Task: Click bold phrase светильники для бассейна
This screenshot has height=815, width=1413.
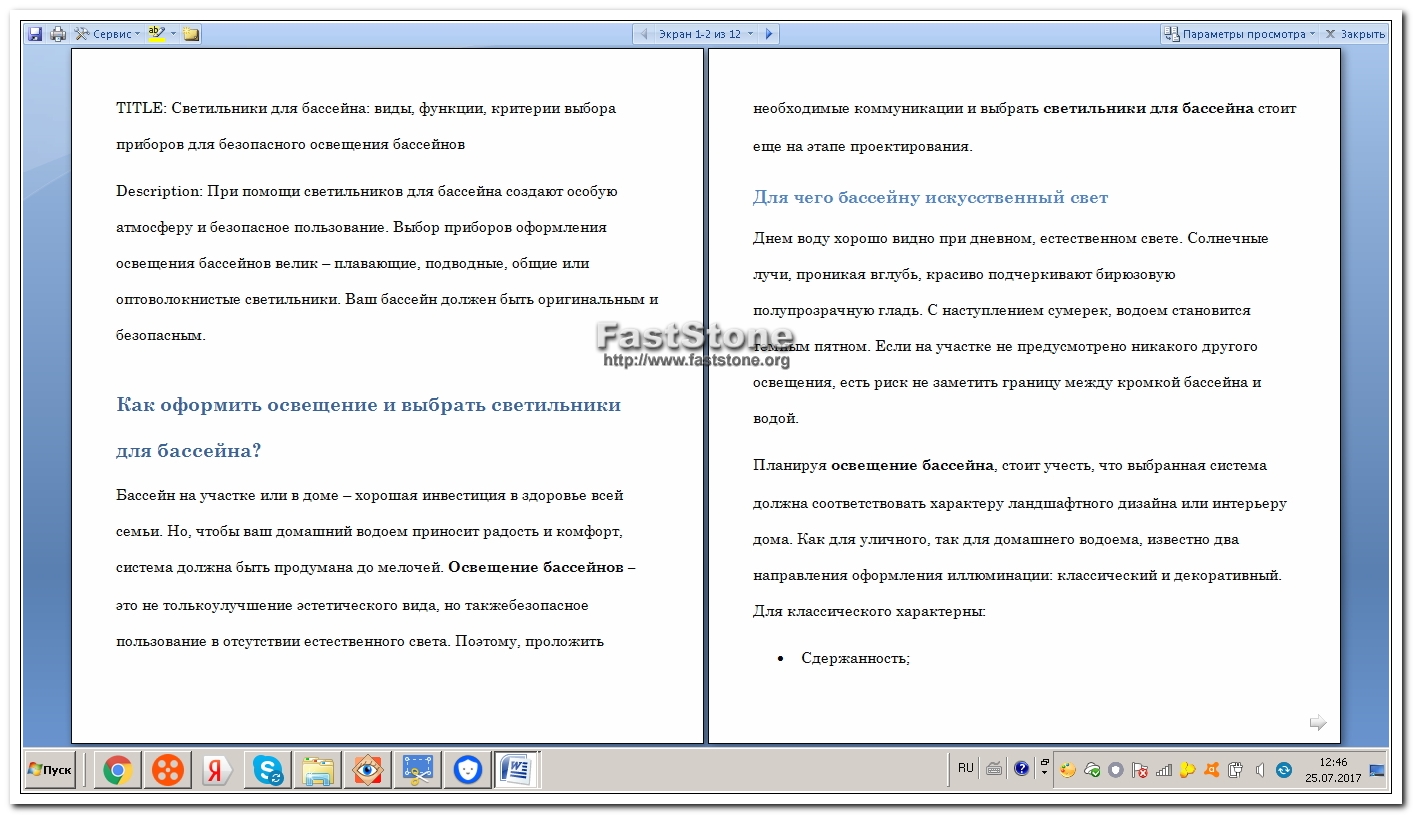Action: 1148,108
